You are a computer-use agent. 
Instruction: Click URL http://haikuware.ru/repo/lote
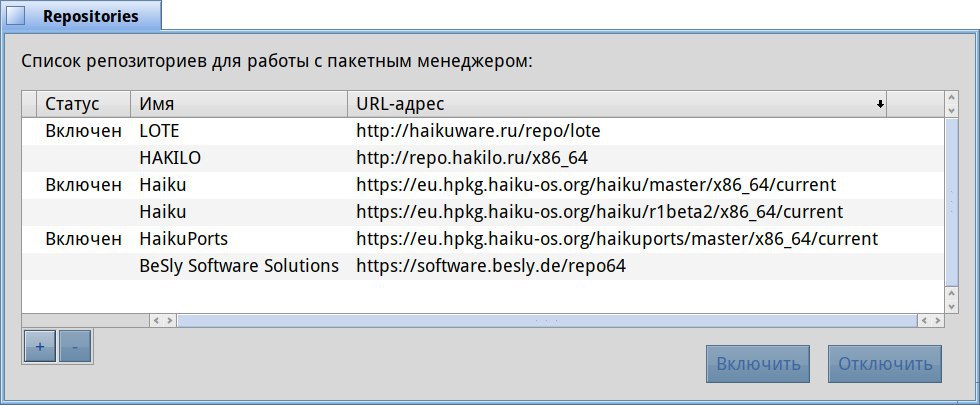coord(478,131)
